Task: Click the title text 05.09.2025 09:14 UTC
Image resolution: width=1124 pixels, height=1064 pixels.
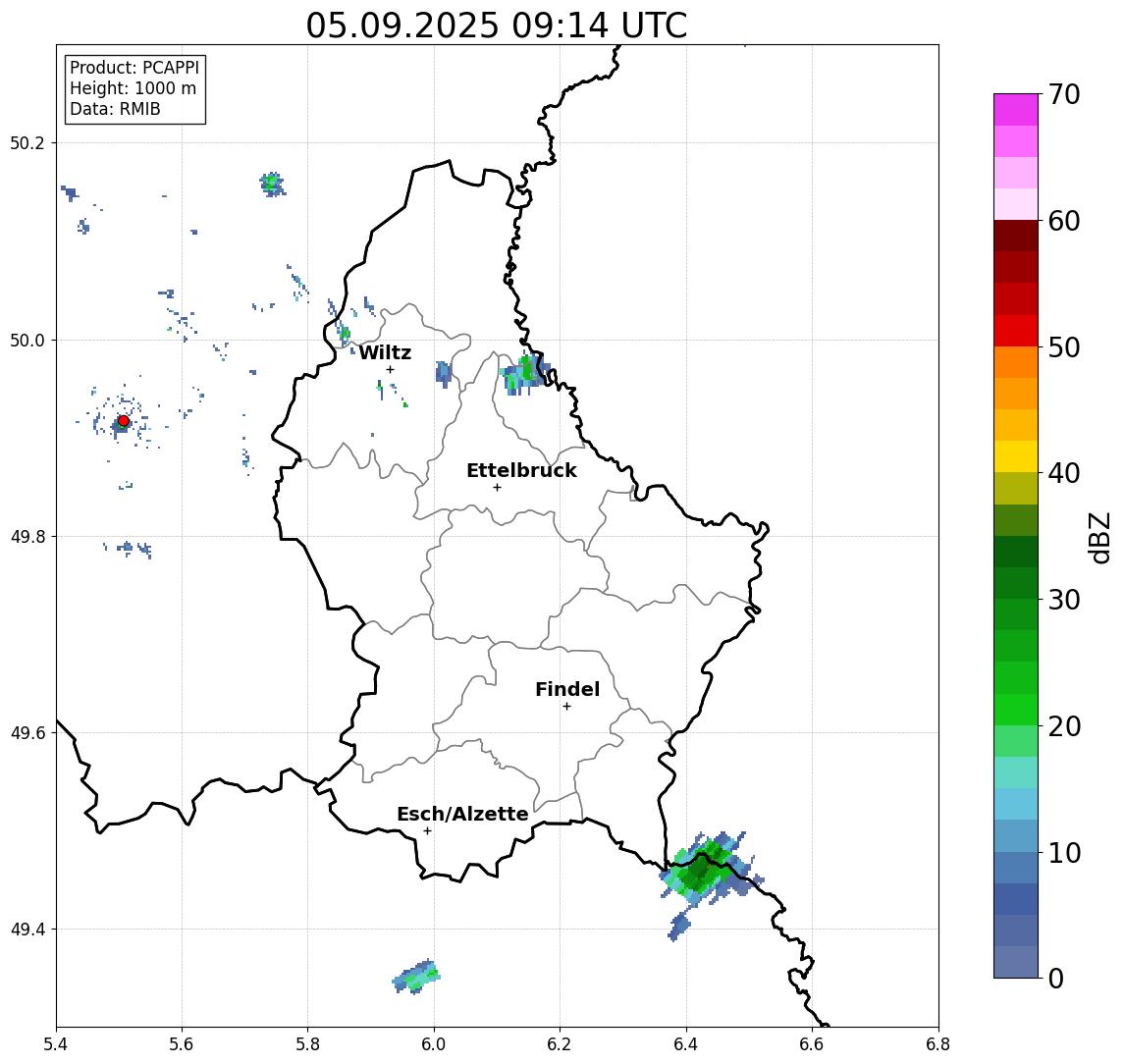Action: tap(496, 26)
